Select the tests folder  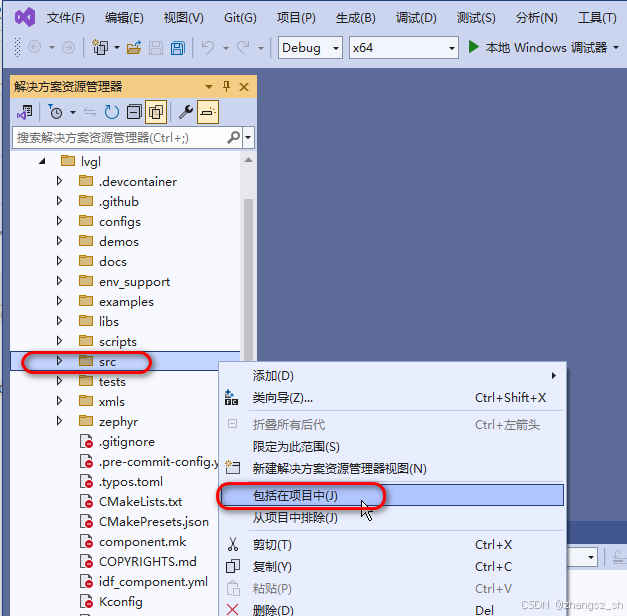112,382
